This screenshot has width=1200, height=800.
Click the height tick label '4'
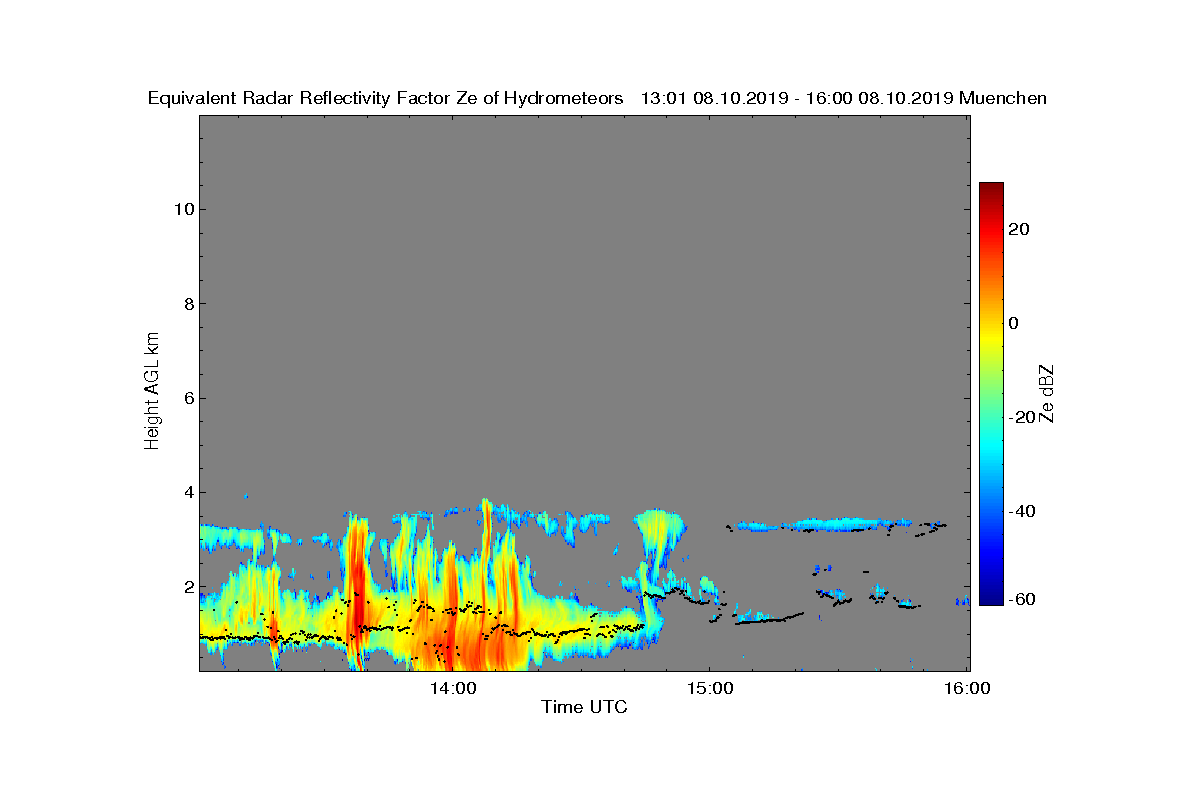(x=188, y=492)
